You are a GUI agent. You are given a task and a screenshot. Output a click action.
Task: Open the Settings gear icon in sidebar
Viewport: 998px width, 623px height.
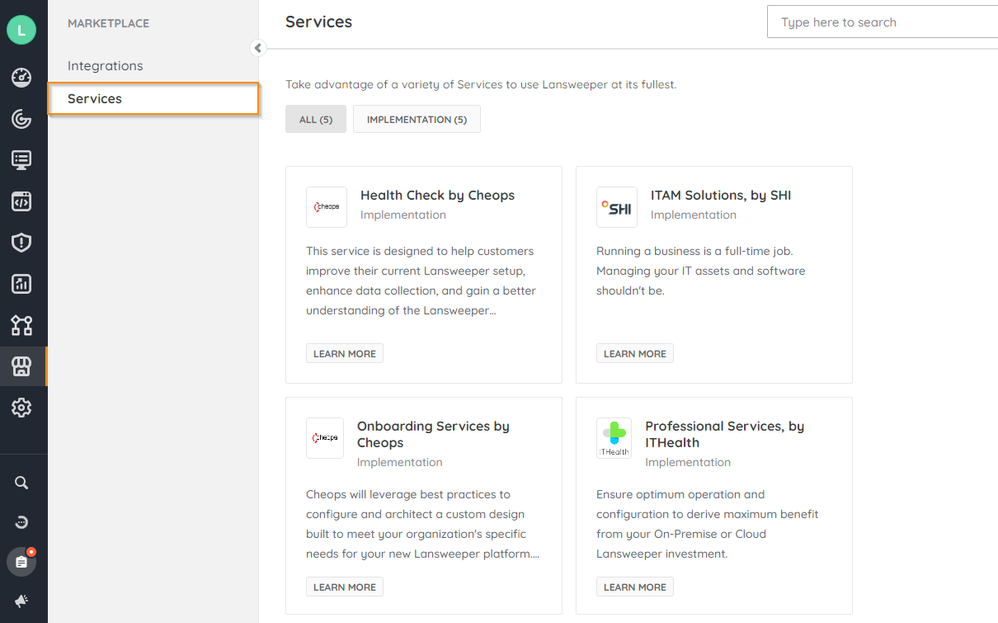[x=21, y=407]
